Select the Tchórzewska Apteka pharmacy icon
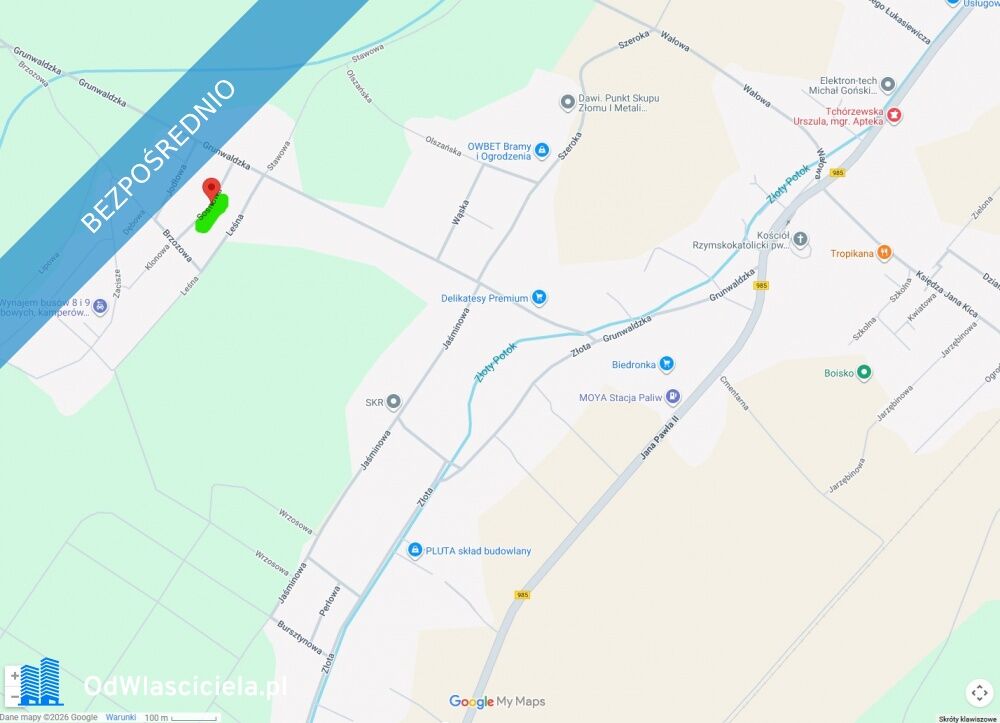Screen dimensions: 1000x723 [x=894, y=115]
